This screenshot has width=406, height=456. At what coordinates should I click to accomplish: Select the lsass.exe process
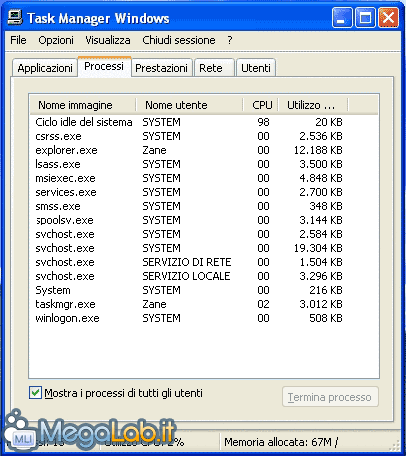click(204, 164)
